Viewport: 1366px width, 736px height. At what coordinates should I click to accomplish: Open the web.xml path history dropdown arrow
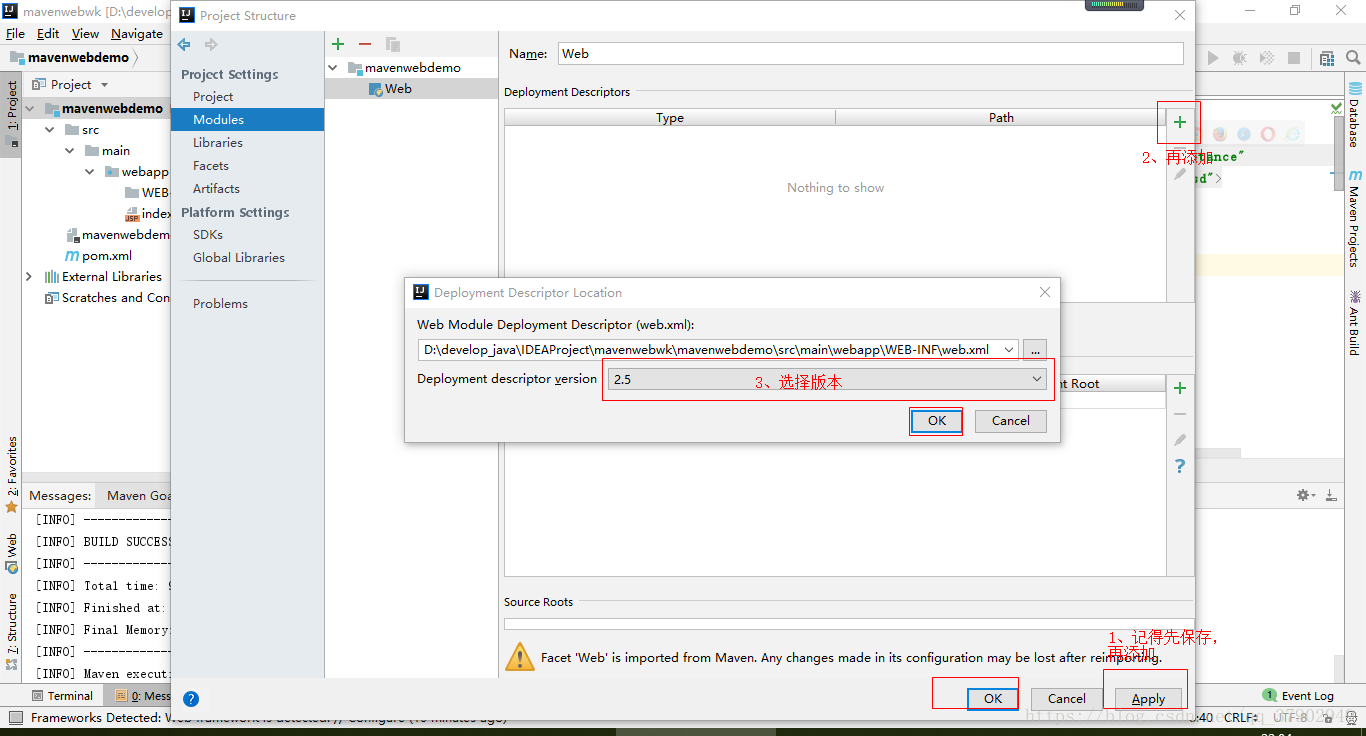click(x=1008, y=349)
